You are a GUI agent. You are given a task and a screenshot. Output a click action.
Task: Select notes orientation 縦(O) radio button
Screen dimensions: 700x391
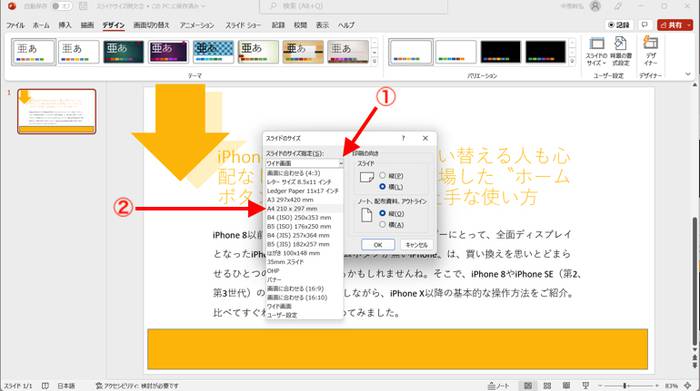(x=383, y=213)
